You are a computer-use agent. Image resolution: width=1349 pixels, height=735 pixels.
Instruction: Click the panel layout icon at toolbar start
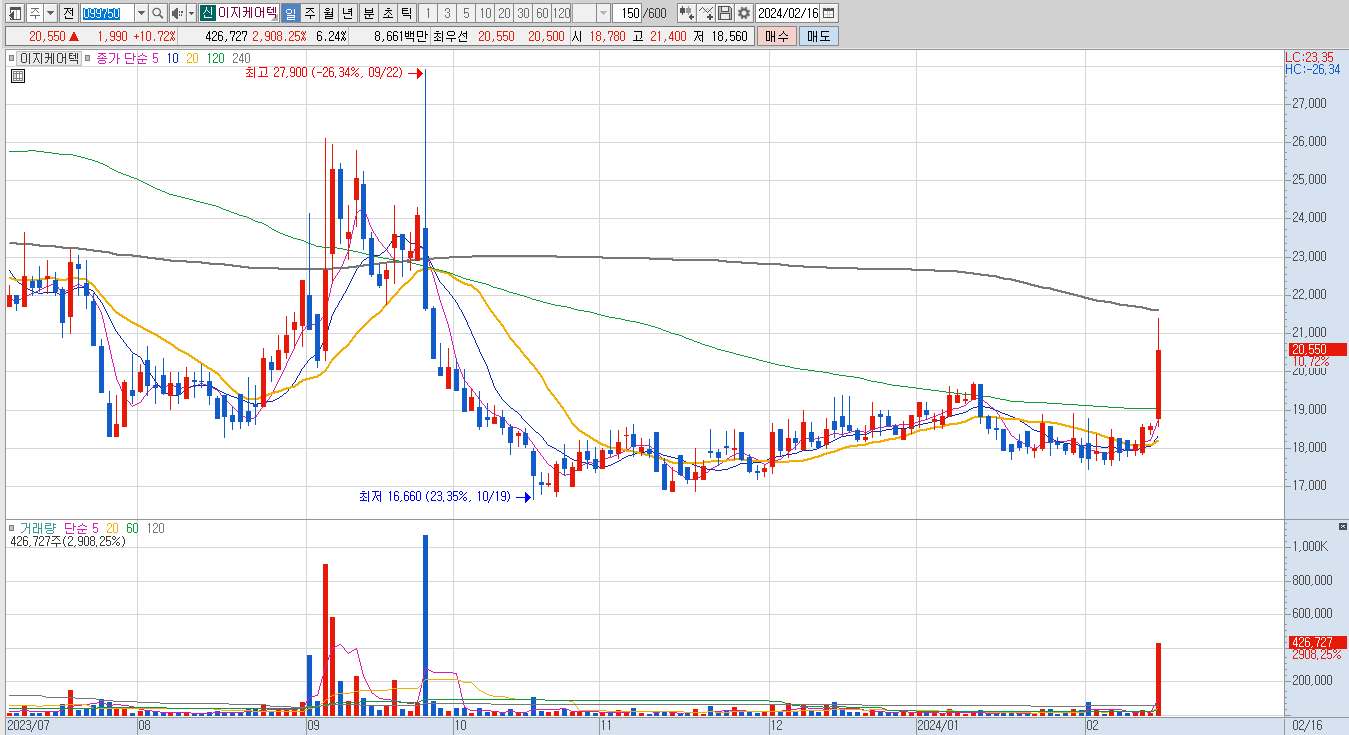[15, 13]
